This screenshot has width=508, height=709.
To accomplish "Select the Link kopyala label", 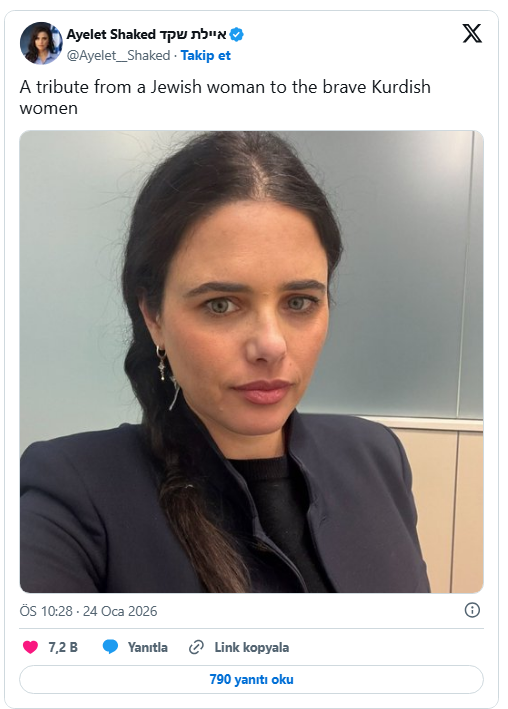I will 252,648.
